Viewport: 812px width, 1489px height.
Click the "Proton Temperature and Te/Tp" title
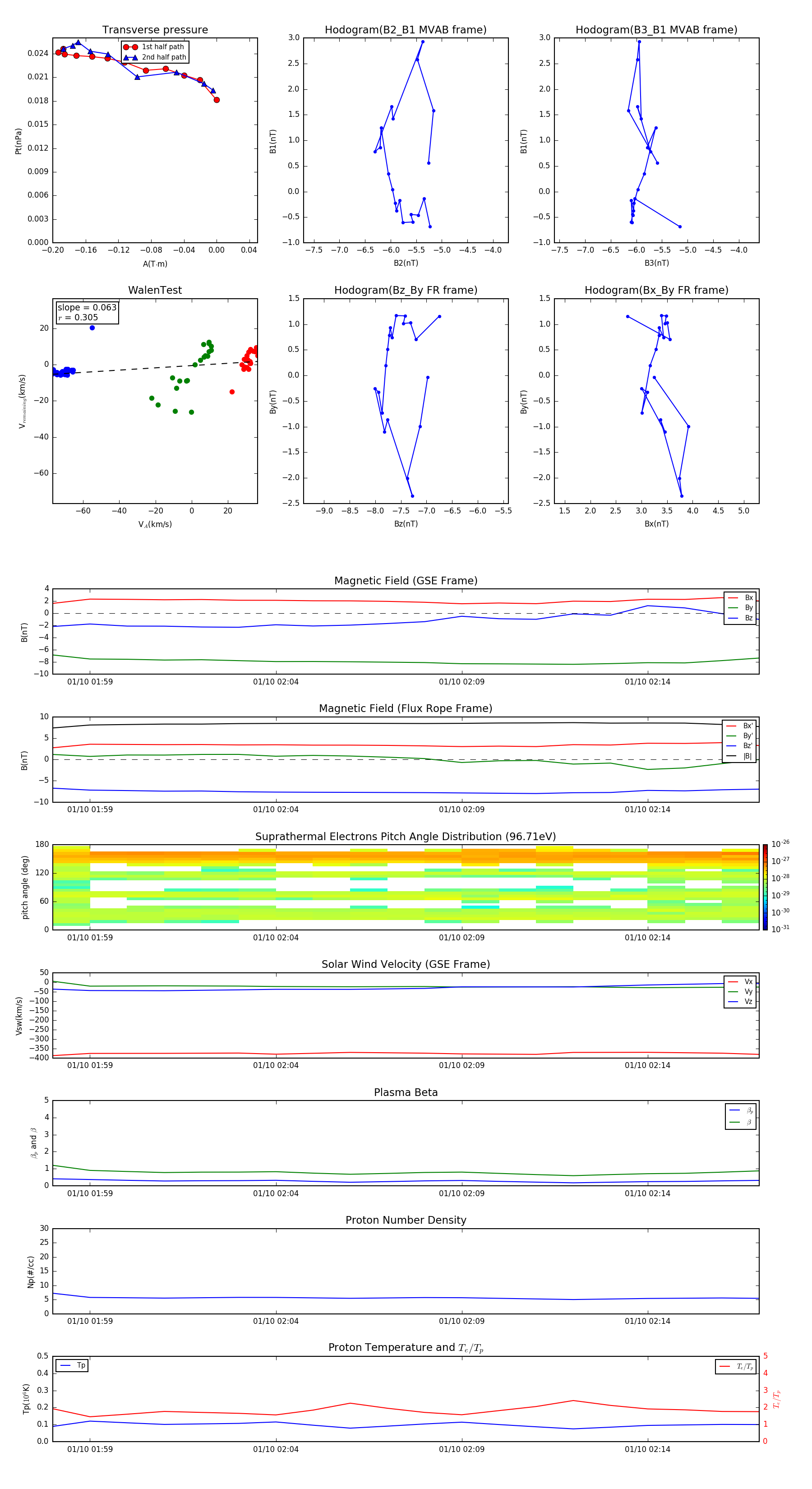pyautogui.click(x=406, y=1348)
